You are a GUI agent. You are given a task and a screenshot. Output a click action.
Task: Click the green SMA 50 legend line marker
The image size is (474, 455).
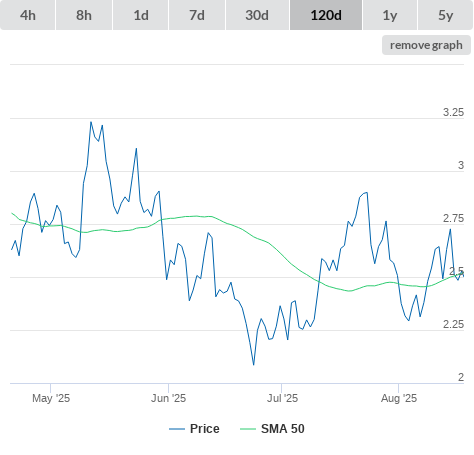click(248, 429)
